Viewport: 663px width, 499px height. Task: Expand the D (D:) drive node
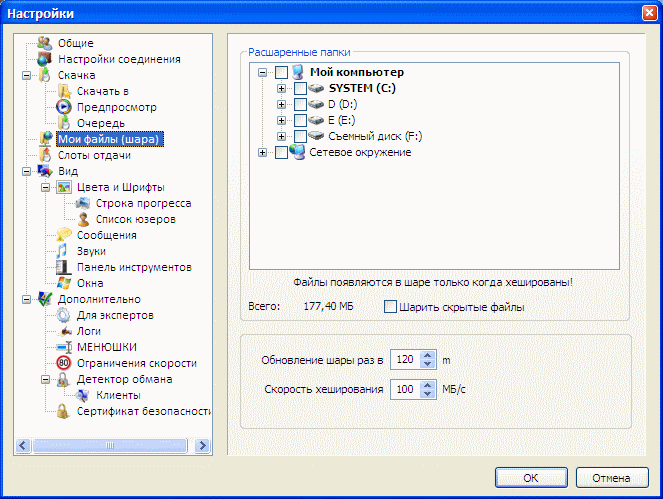[281, 104]
